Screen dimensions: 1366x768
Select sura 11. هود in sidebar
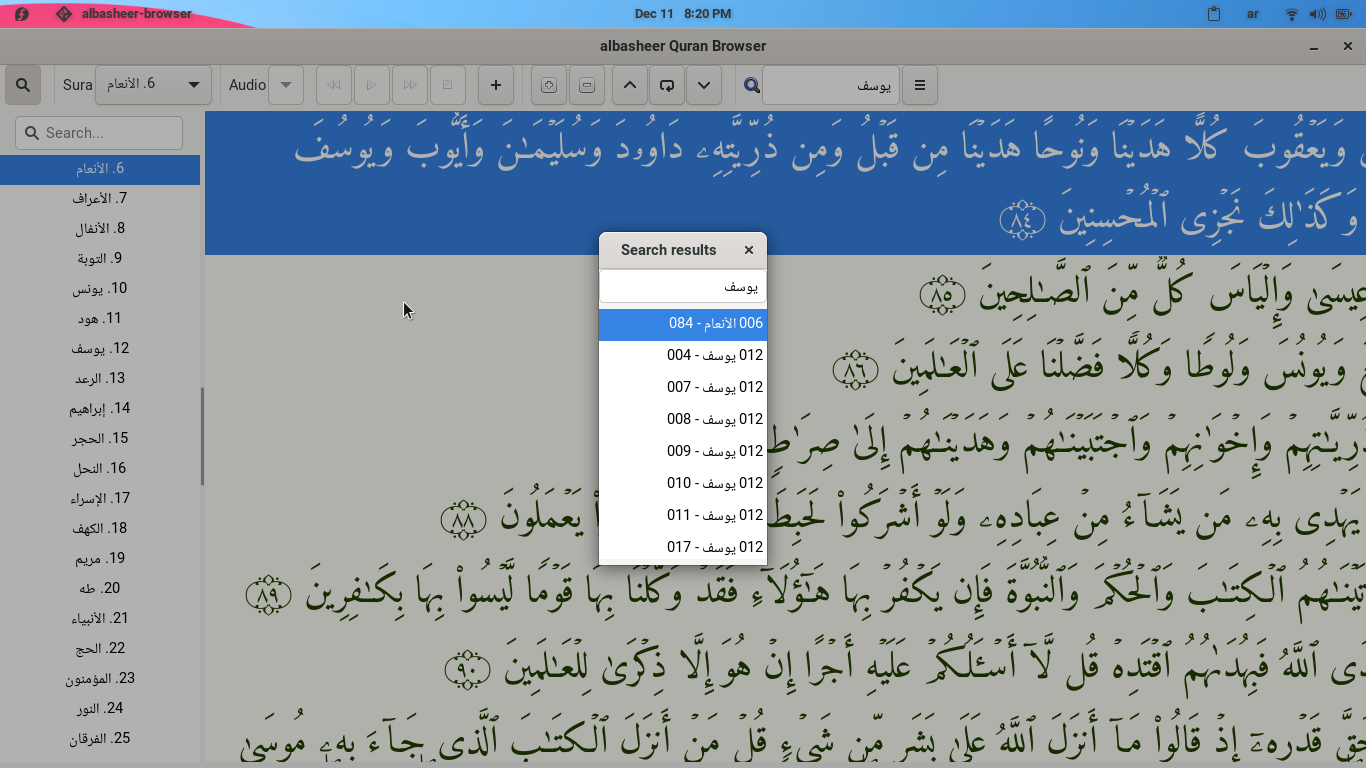(100, 318)
